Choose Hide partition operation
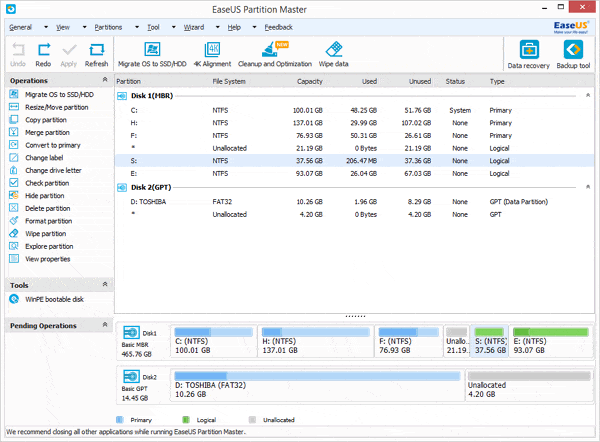This screenshot has width=600, height=442. pyautogui.click(x=45, y=196)
